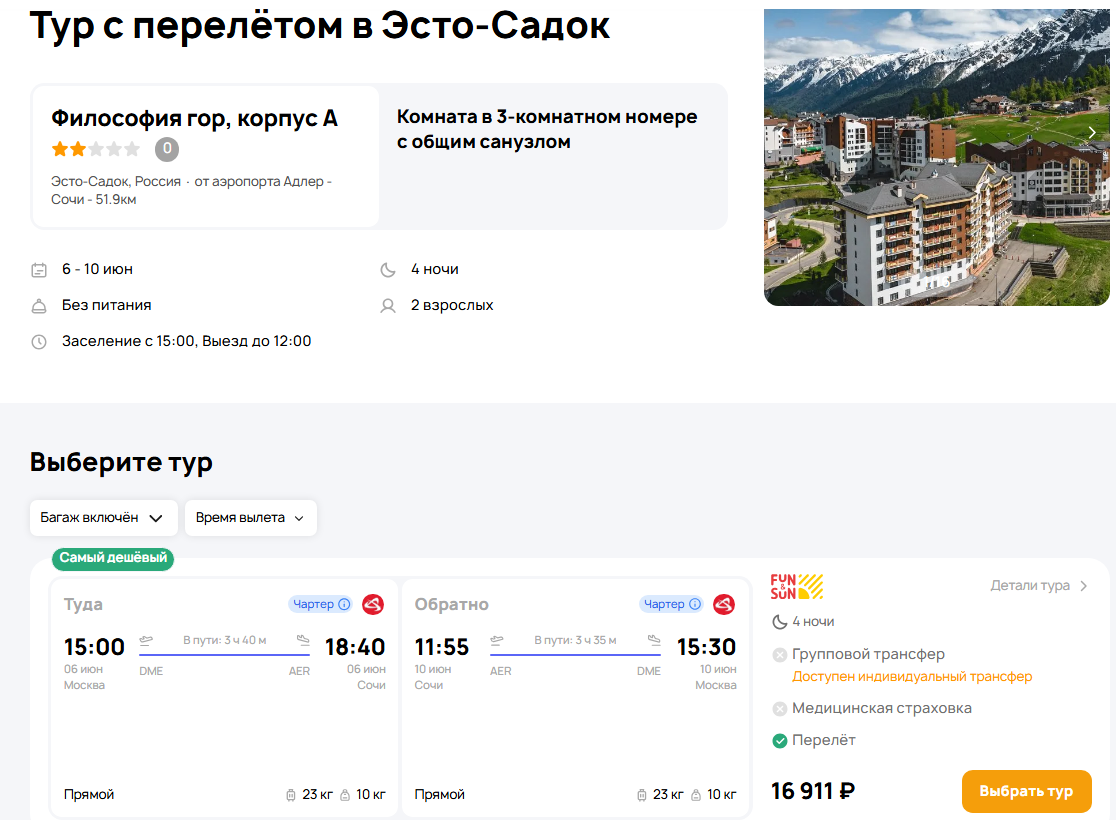Click the arrival time 18:40 in Сочи
This screenshot has width=1116, height=820.
pos(355,647)
